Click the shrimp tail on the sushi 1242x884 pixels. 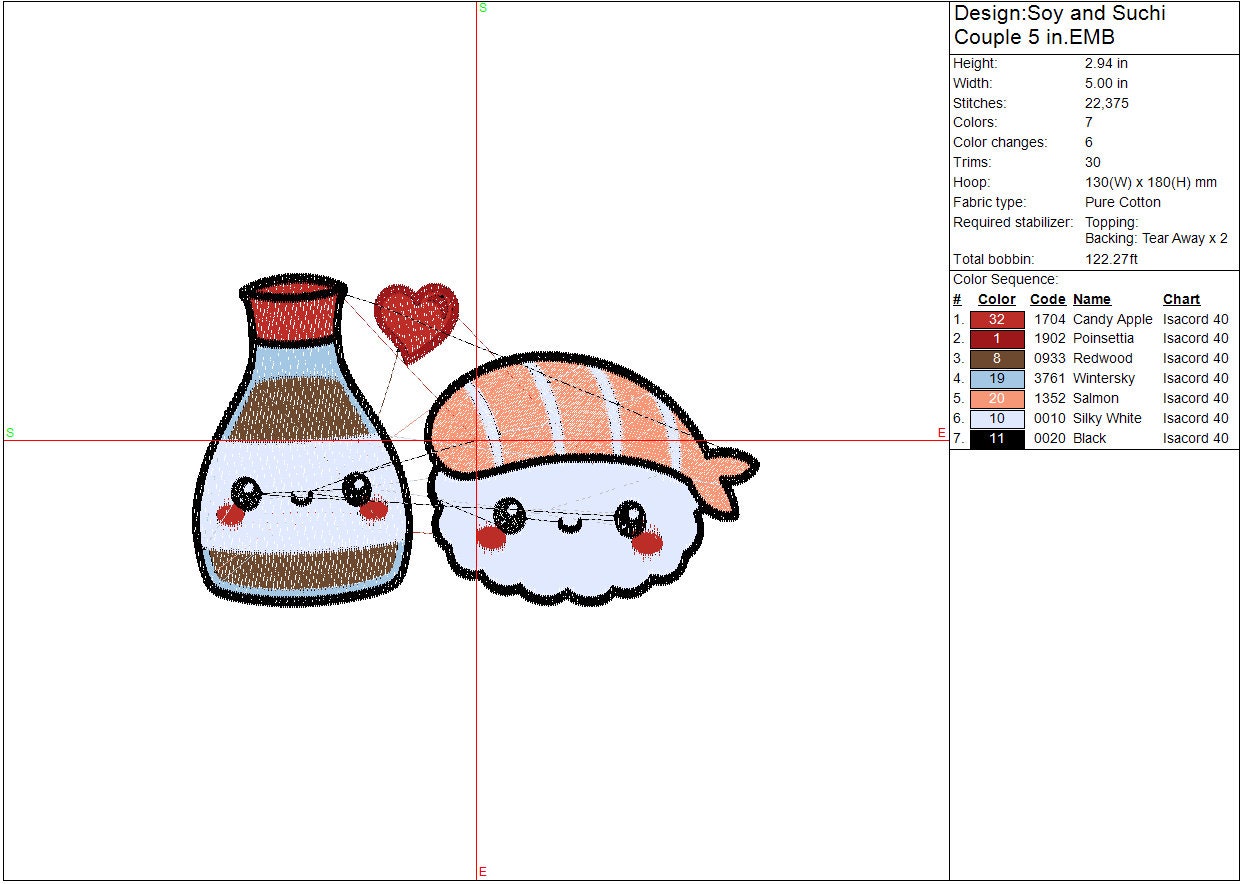[730, 469]
